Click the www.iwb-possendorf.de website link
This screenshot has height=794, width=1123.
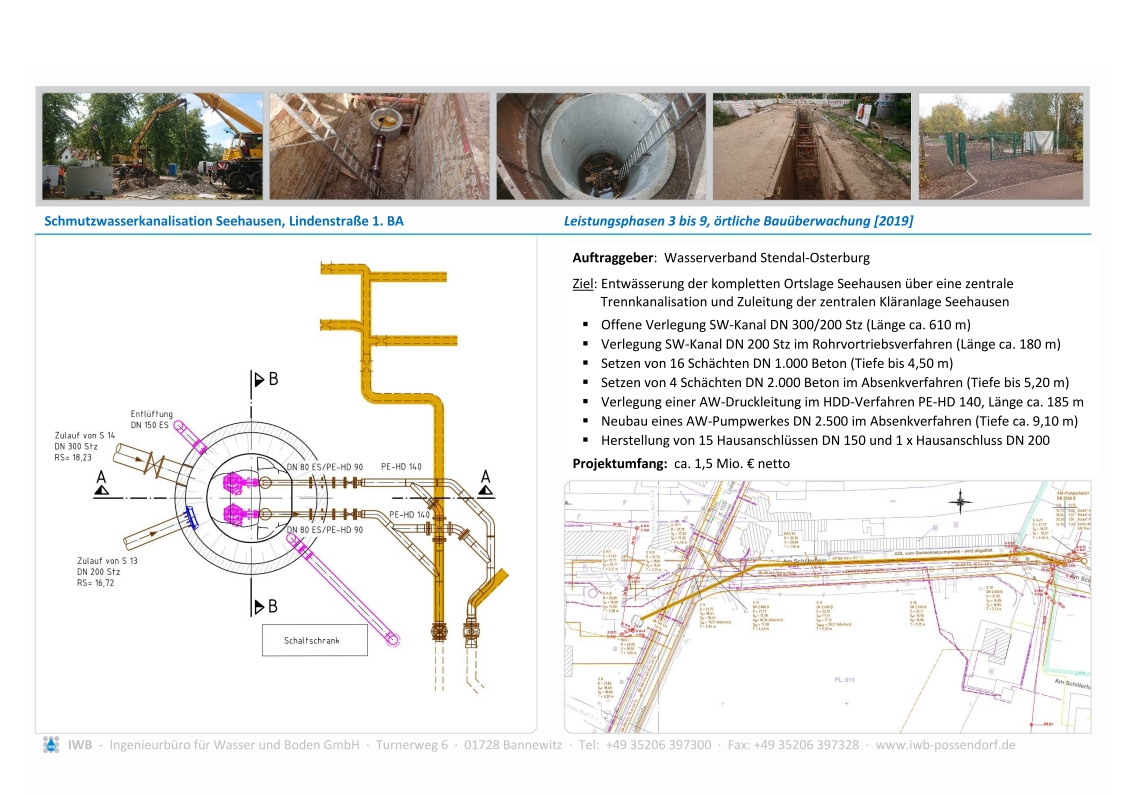pyautogui.click(x=945, y=745)
